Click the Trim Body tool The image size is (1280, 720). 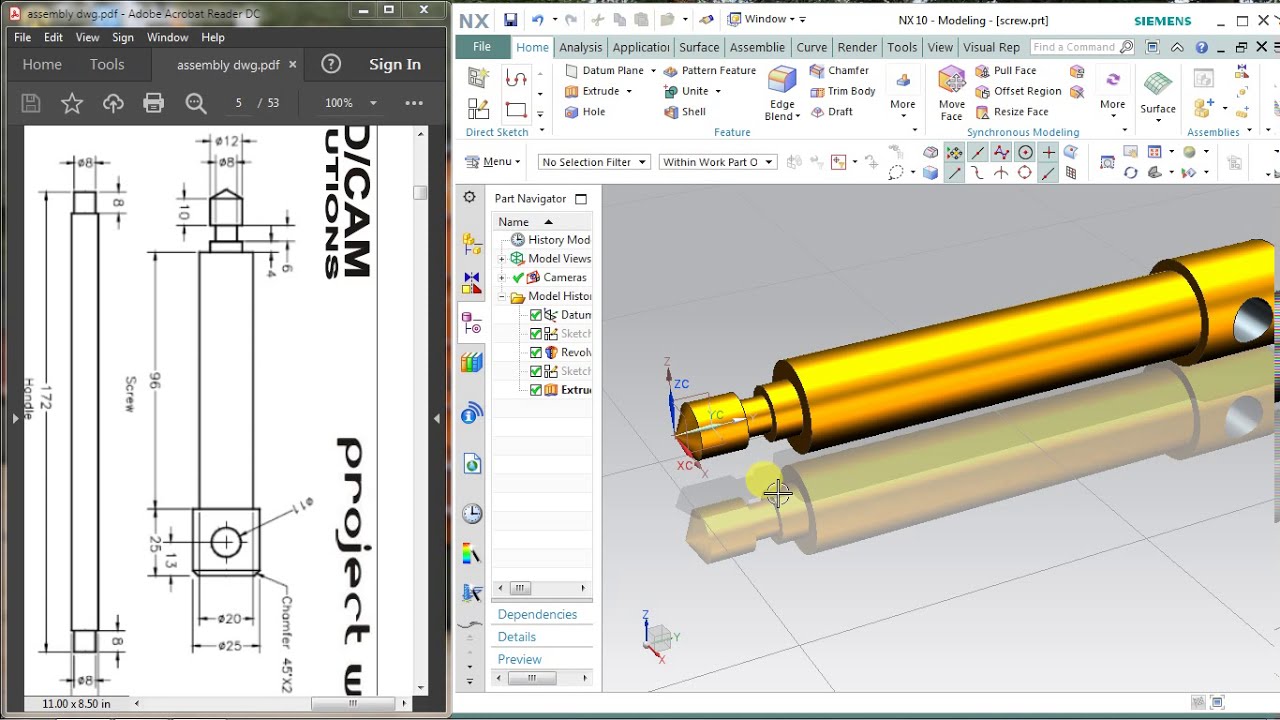843,91
